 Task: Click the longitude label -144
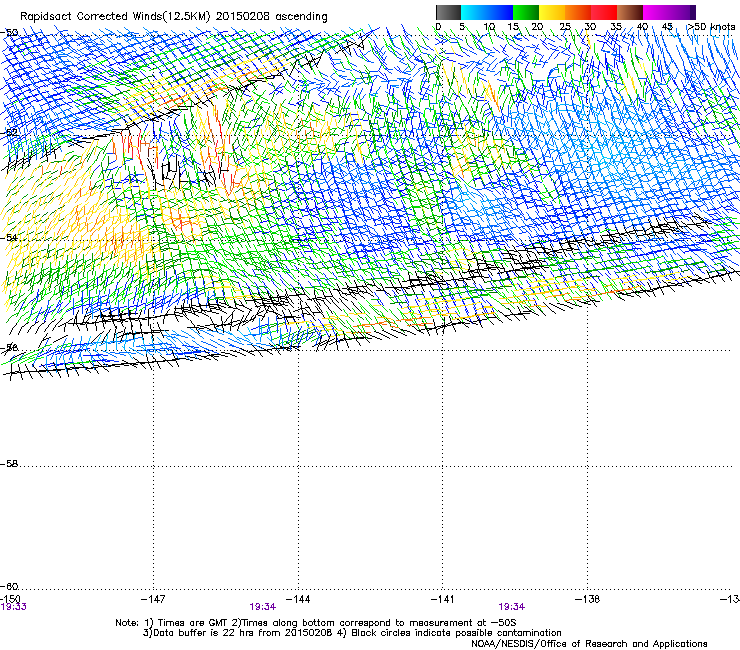coord(298,599)
